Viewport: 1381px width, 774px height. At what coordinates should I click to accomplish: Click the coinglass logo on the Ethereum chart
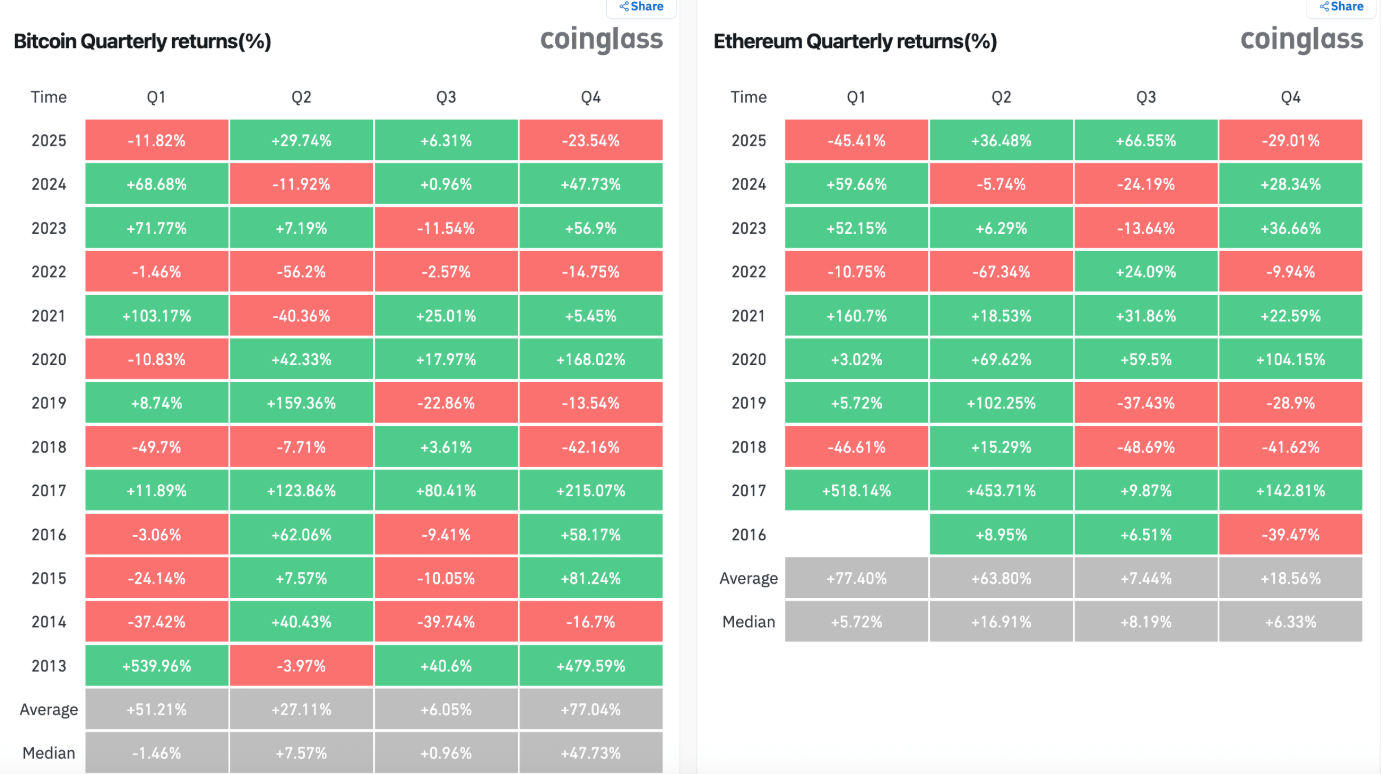tap(1301, 40)
